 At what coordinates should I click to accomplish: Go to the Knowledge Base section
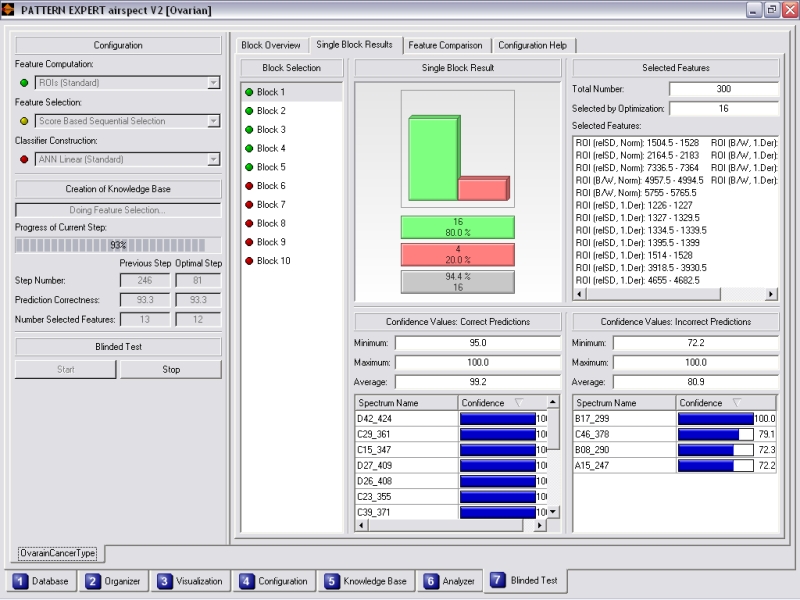[365, 581]
